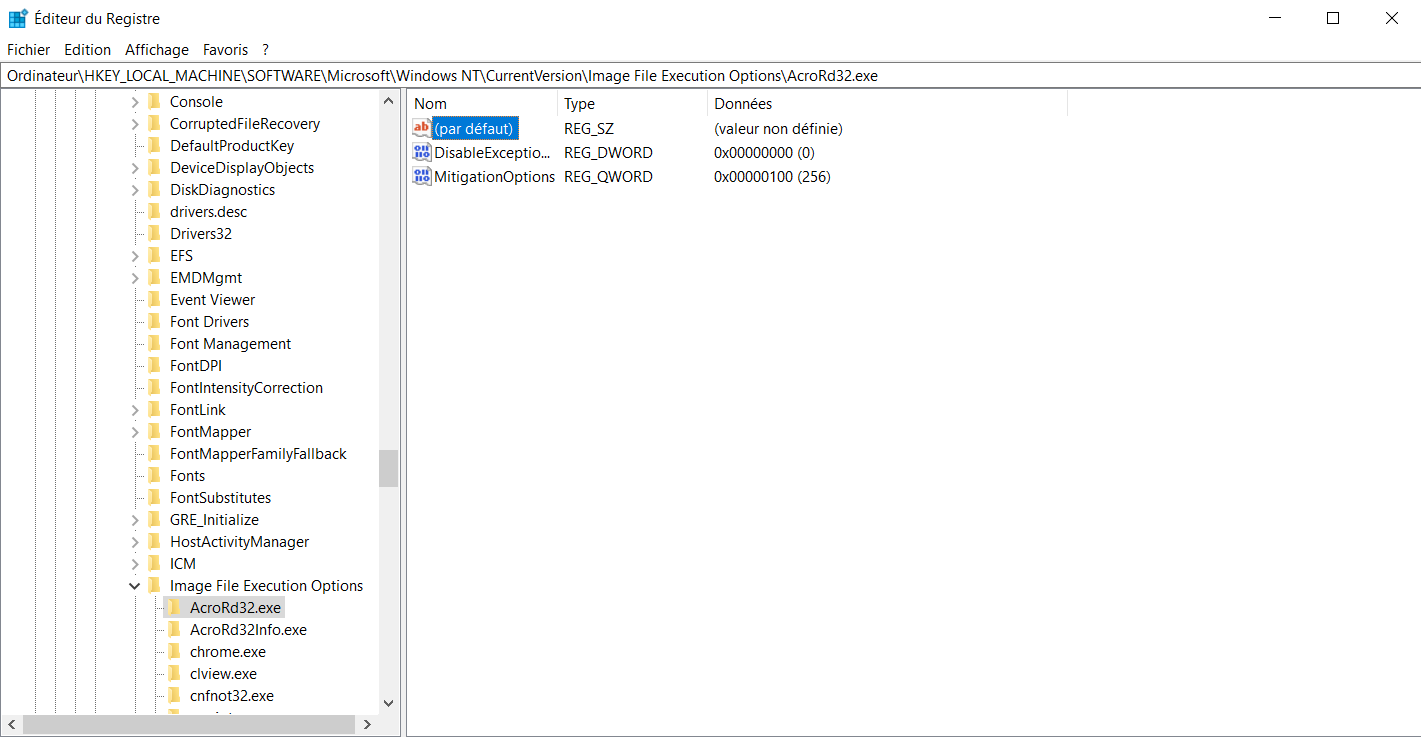The height and width of the screenshot is (737, 1421).
Task: Expand the Console key
Action: pos(135,102)
